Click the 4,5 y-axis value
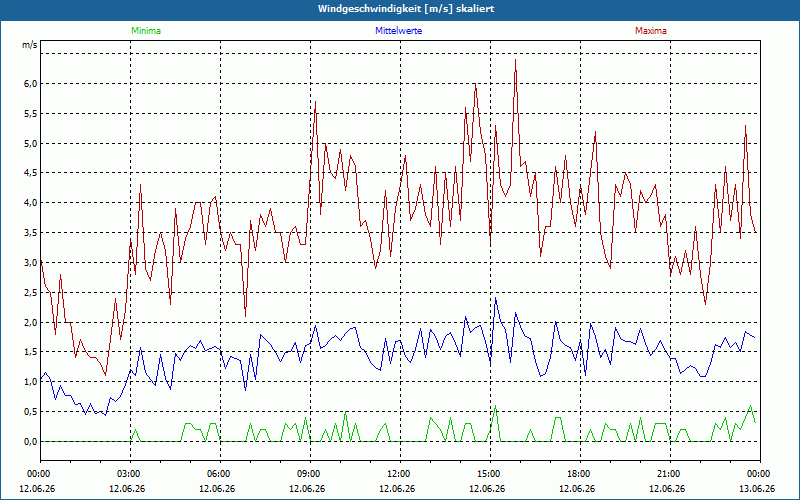This screenshot has width=800, height=500. 30,173
